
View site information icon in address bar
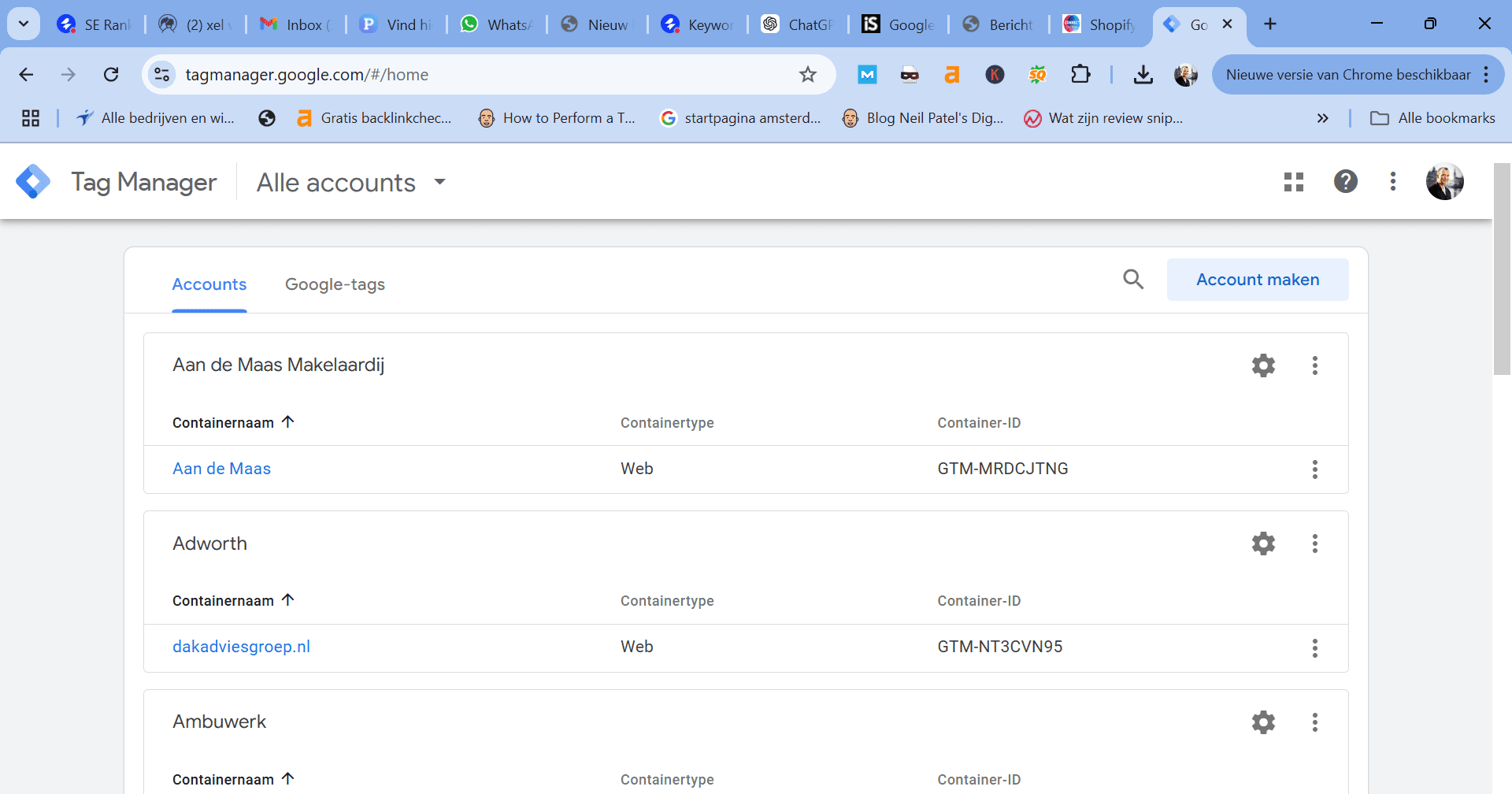click(x=161, y=75)
